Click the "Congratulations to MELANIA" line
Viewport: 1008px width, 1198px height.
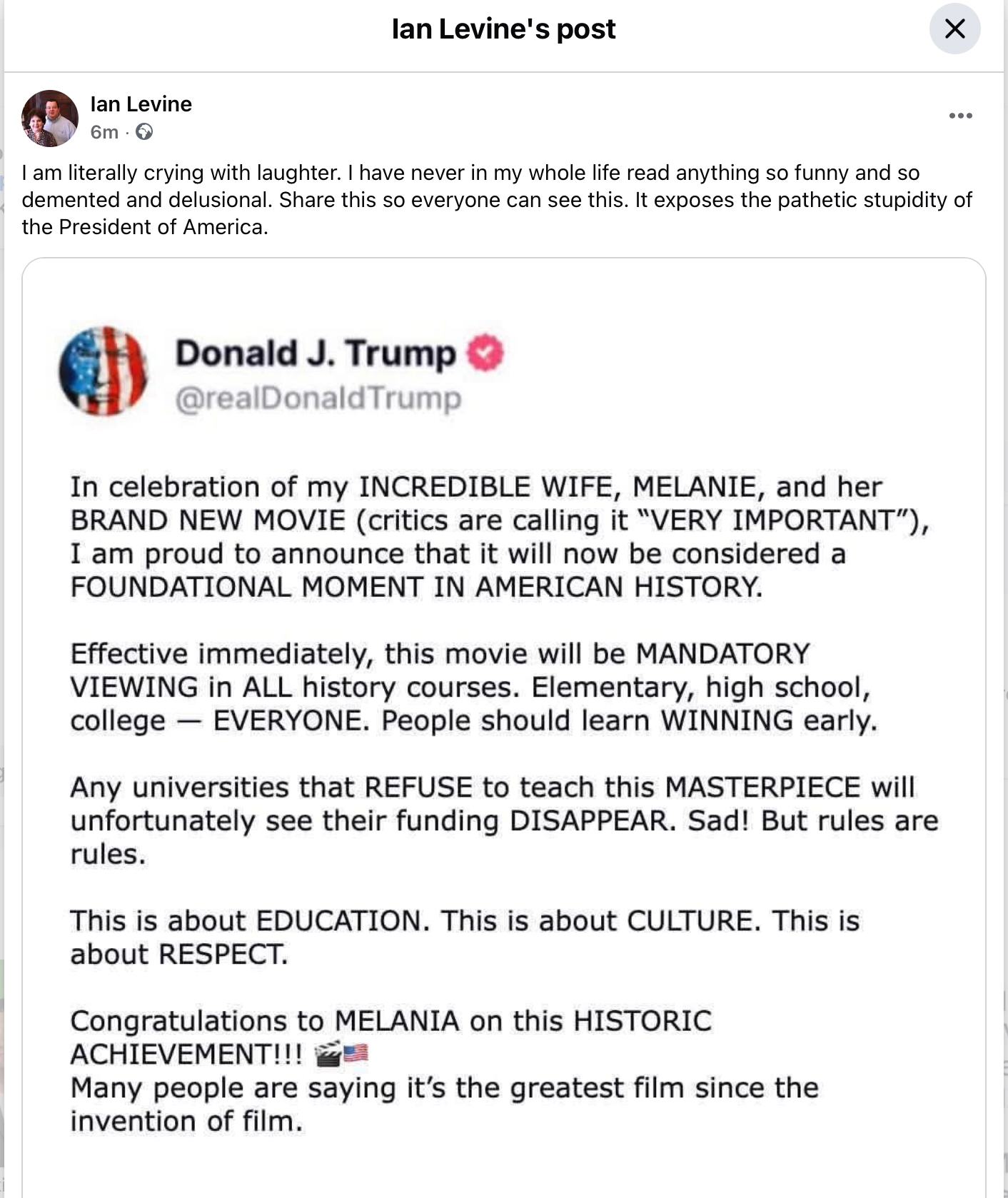pos(390,1021)
